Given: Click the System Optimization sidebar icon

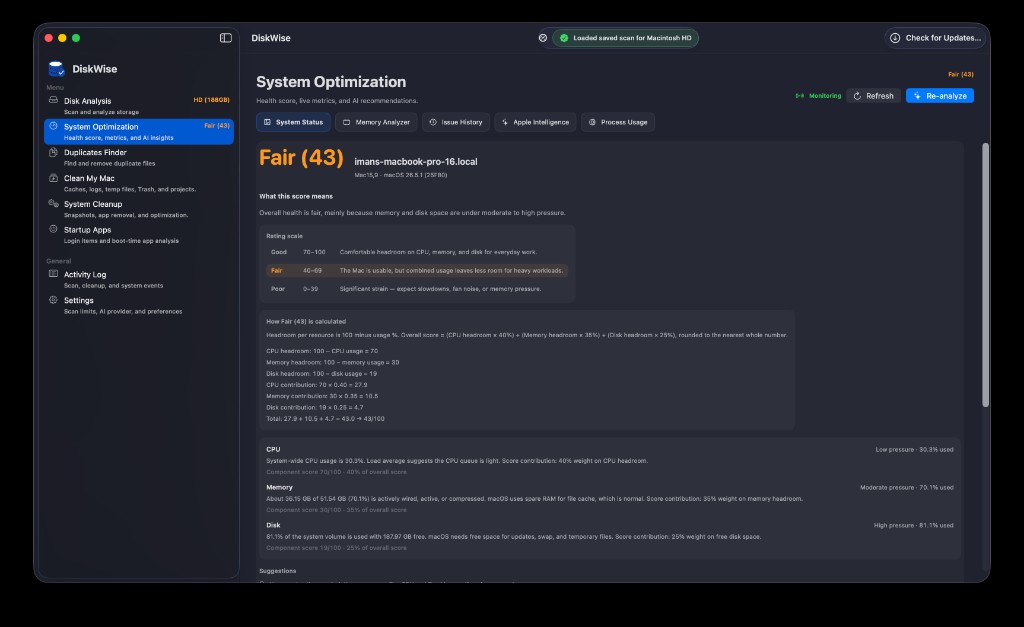Looking at the screenshot, I should 53,126.
